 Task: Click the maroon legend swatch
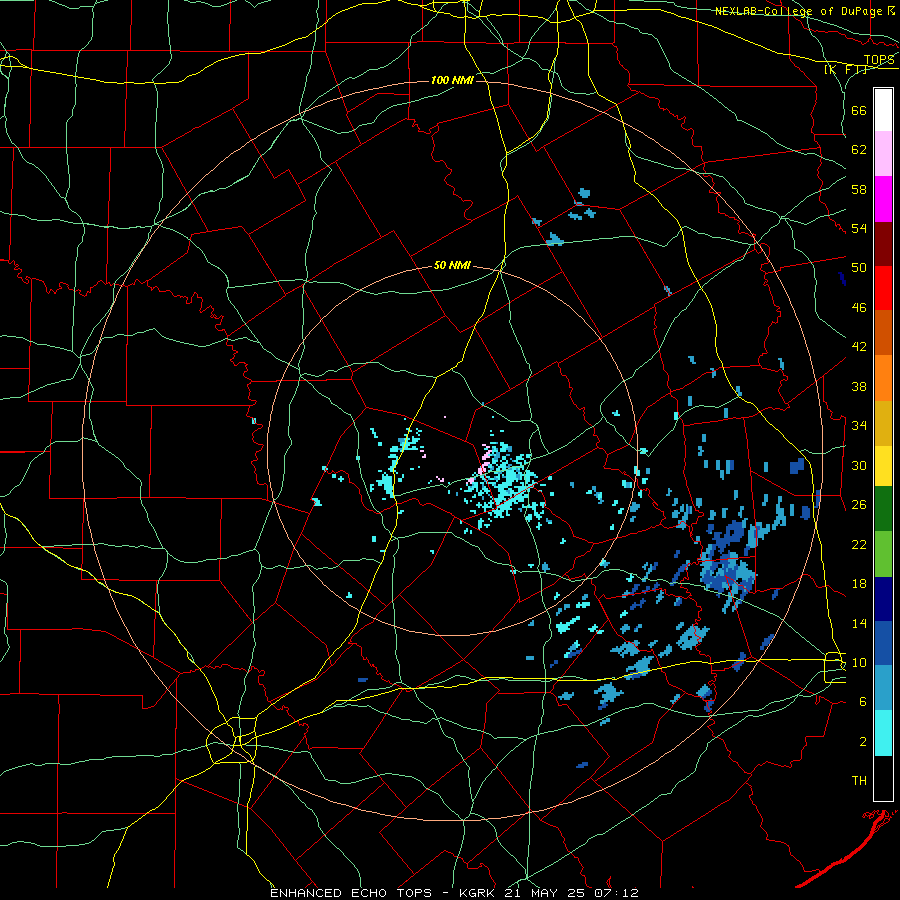click(883, 244)
